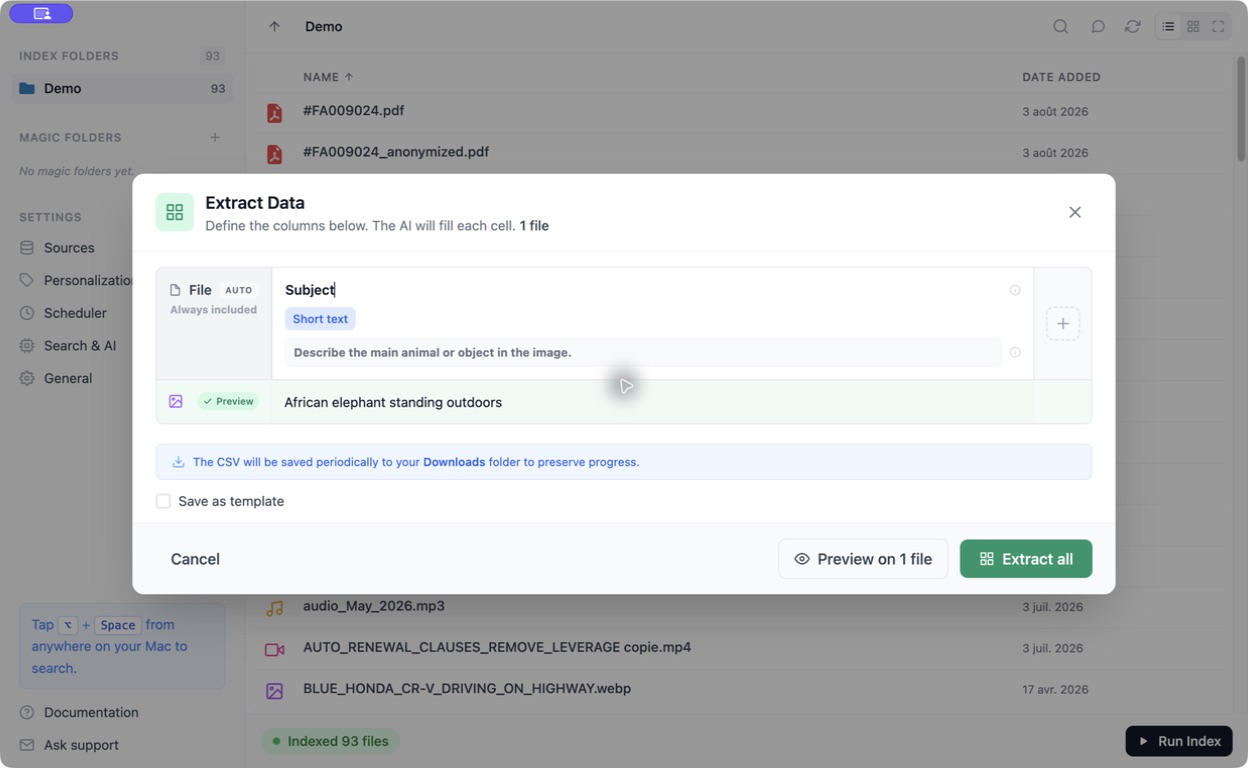The image size is (1248, 768).
Task: Click the column description input field
Action: [x=643, y=352]
